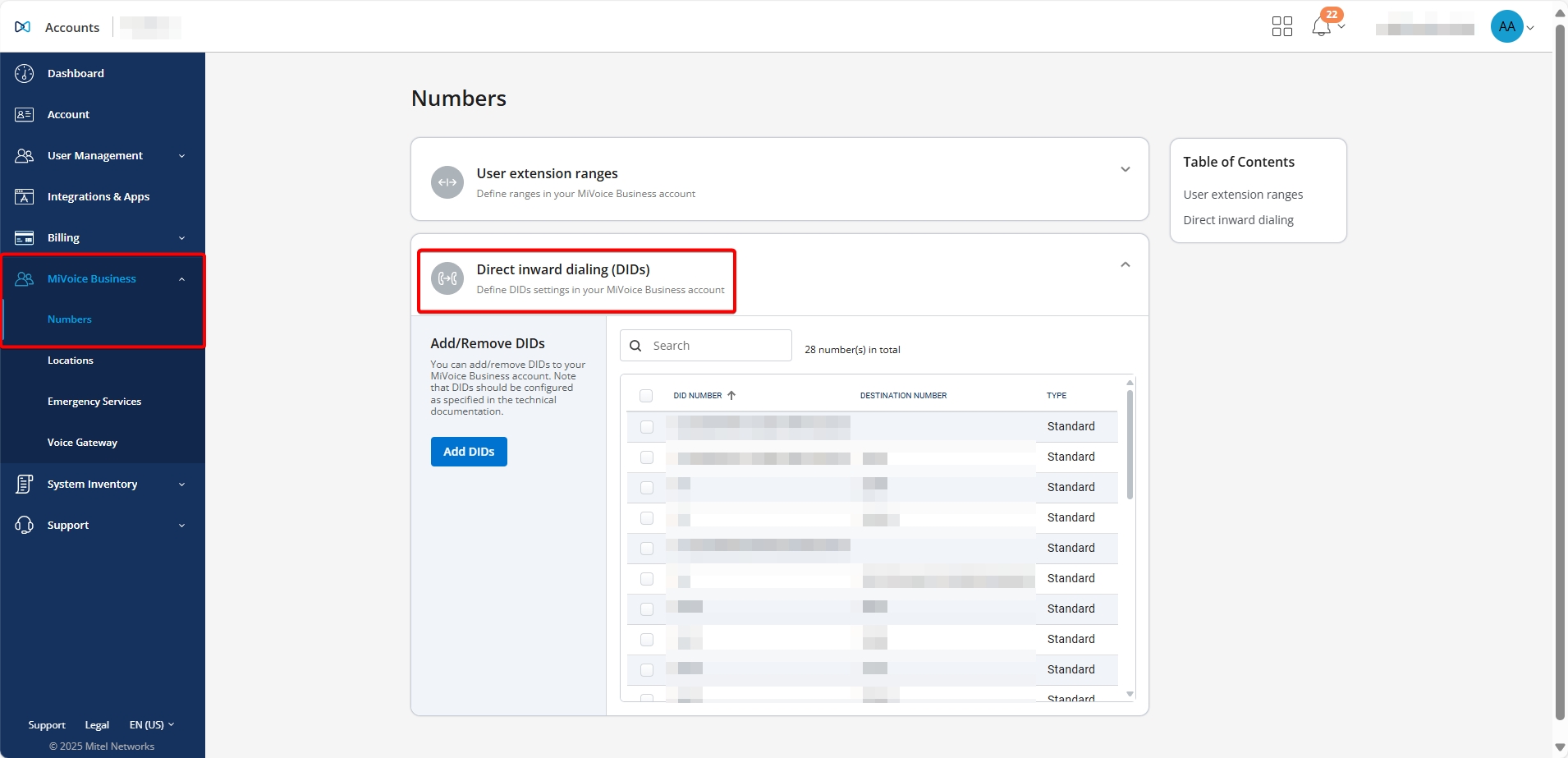Click the Mitel logo icon
The height and width of the screenshot is (758, 1568).
coord(23,27)
